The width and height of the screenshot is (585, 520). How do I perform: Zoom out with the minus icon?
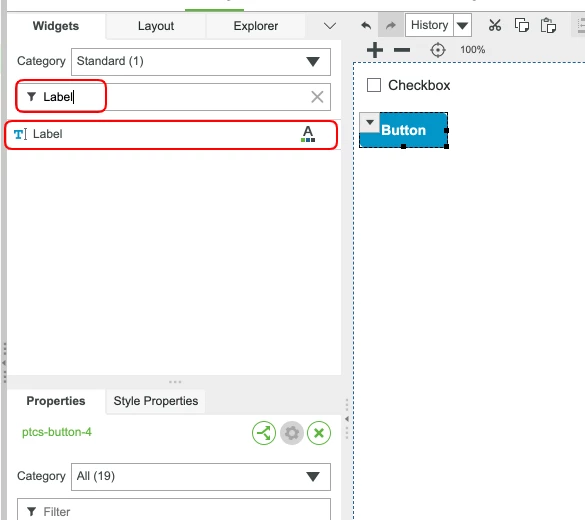tap(402, 50)
